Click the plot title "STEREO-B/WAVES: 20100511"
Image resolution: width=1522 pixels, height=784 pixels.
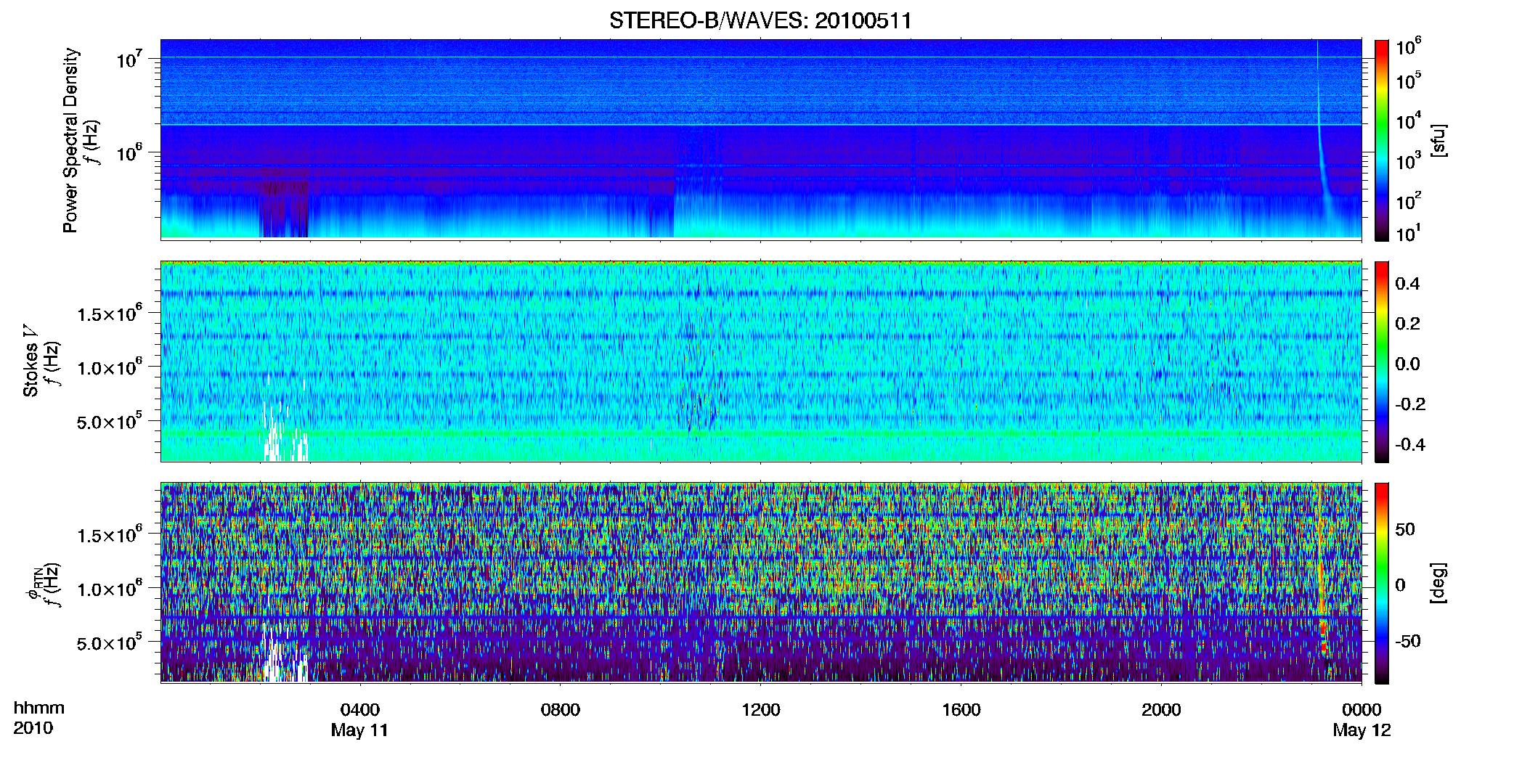click(760, 20)
